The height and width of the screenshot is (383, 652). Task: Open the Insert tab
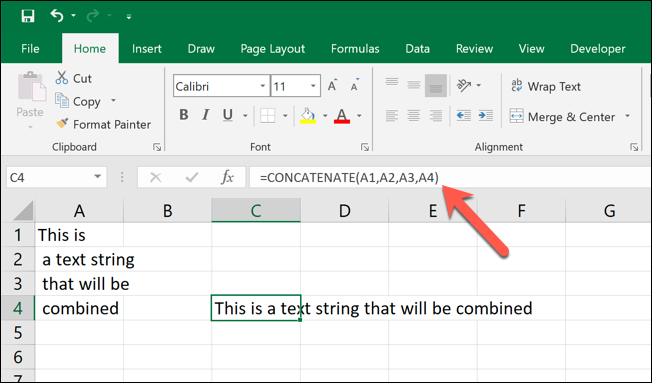[146, 49]
